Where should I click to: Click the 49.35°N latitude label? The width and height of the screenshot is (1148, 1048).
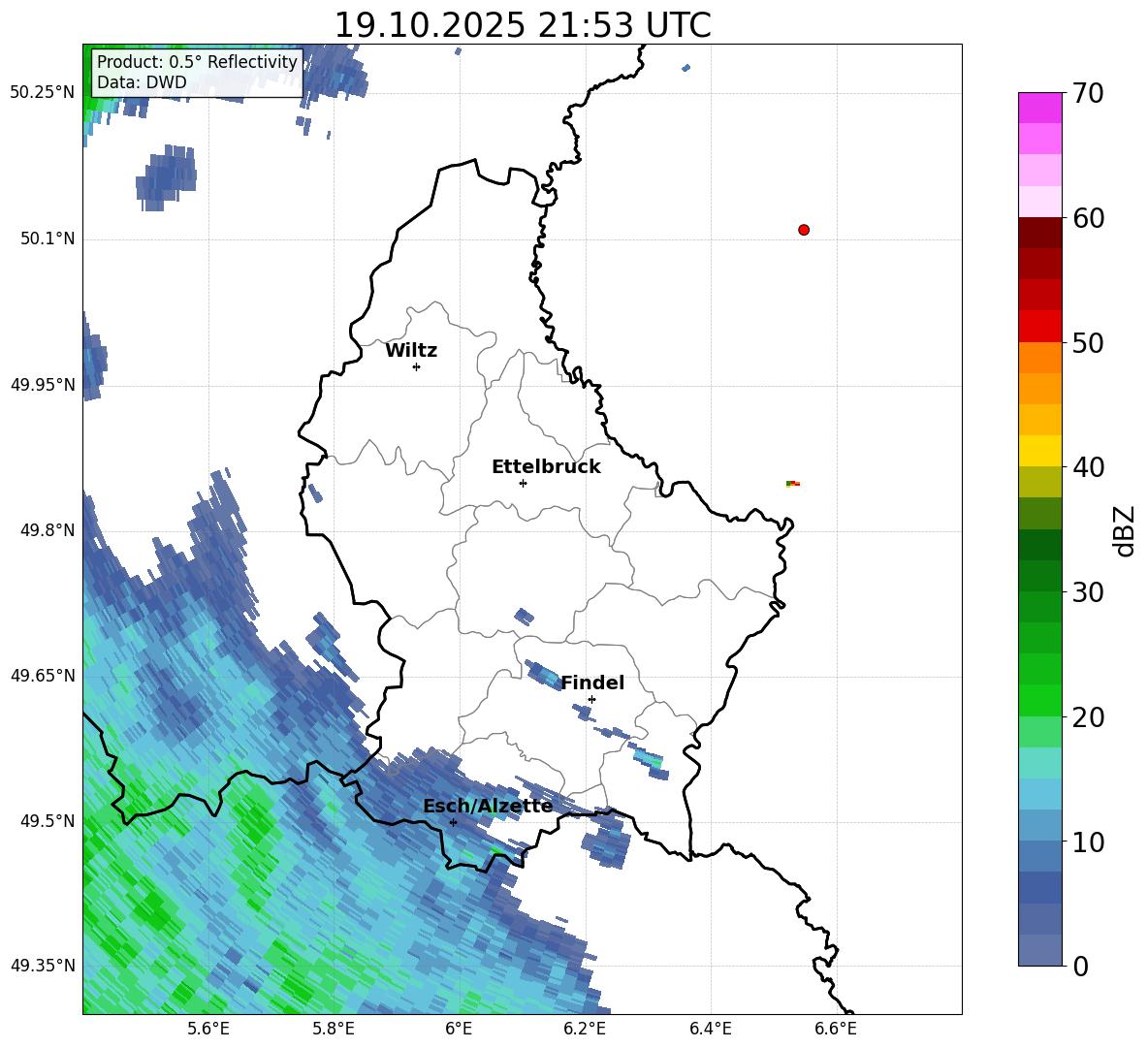pos(43,966)
